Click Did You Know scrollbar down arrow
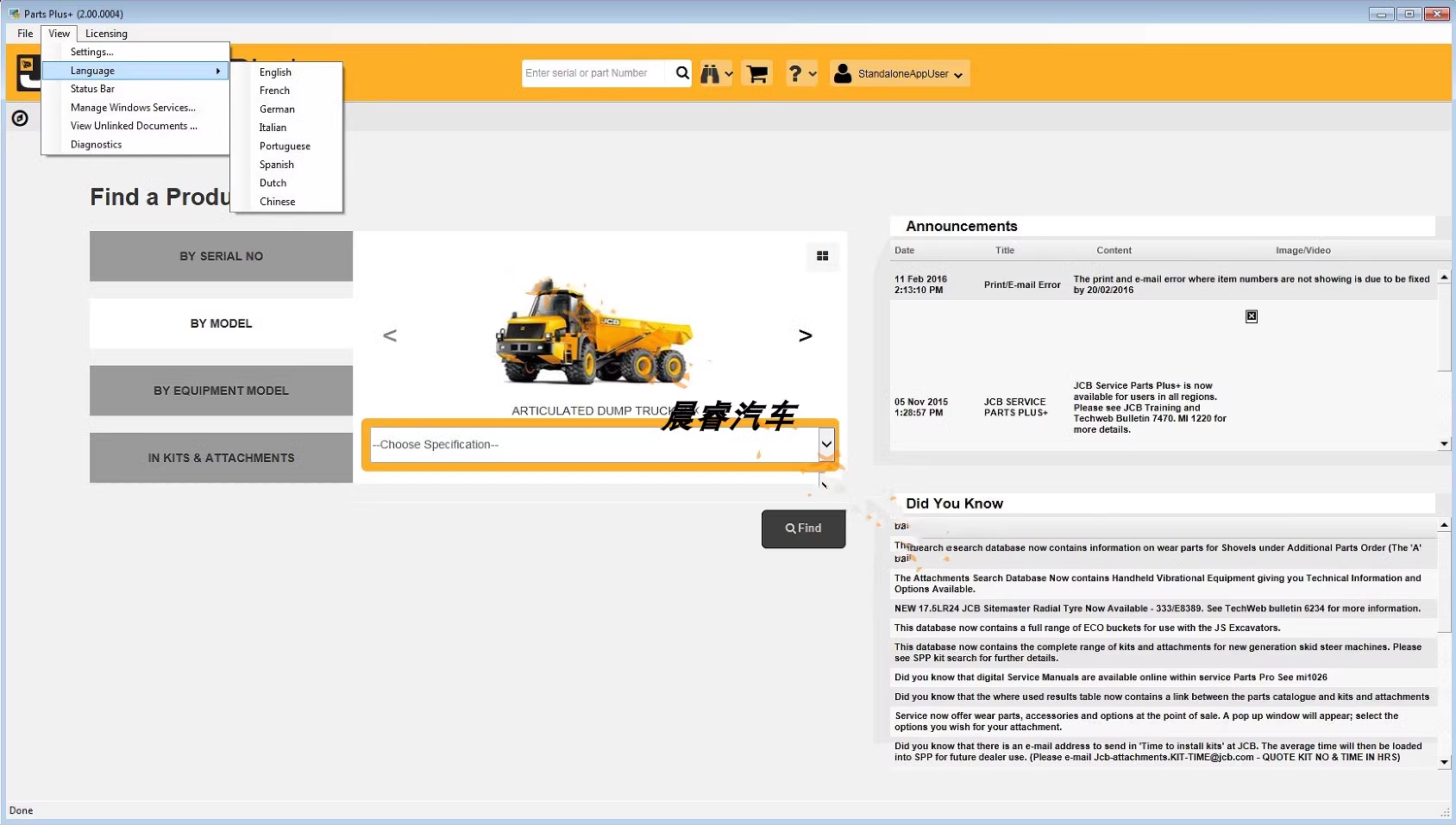 [1445, 762]
